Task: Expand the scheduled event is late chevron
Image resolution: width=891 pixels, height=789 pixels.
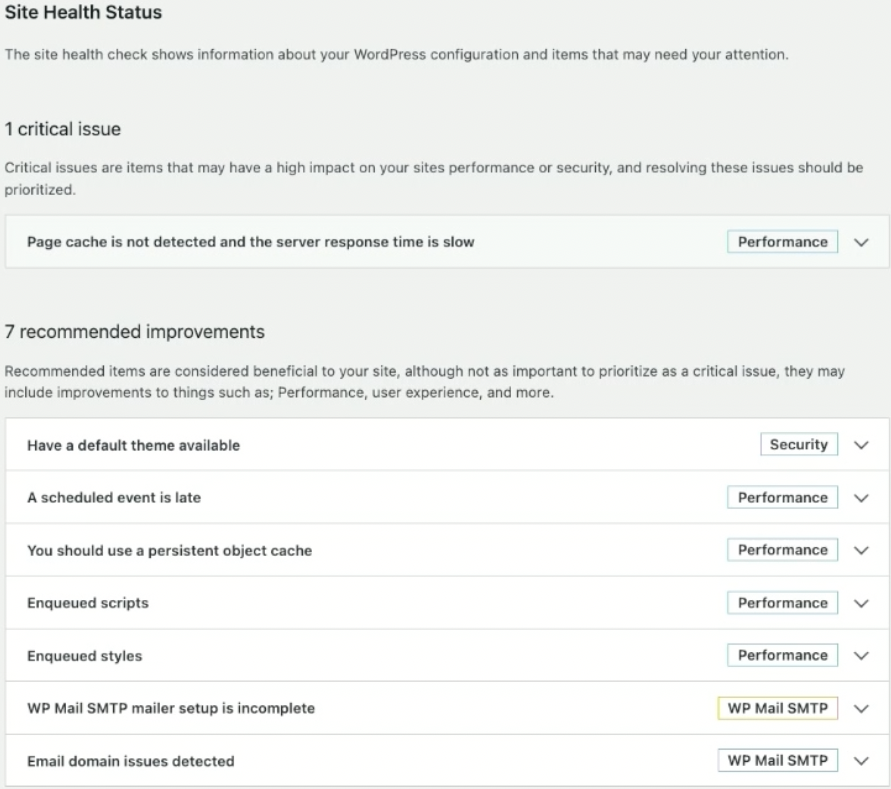Action: pos(861,498)
